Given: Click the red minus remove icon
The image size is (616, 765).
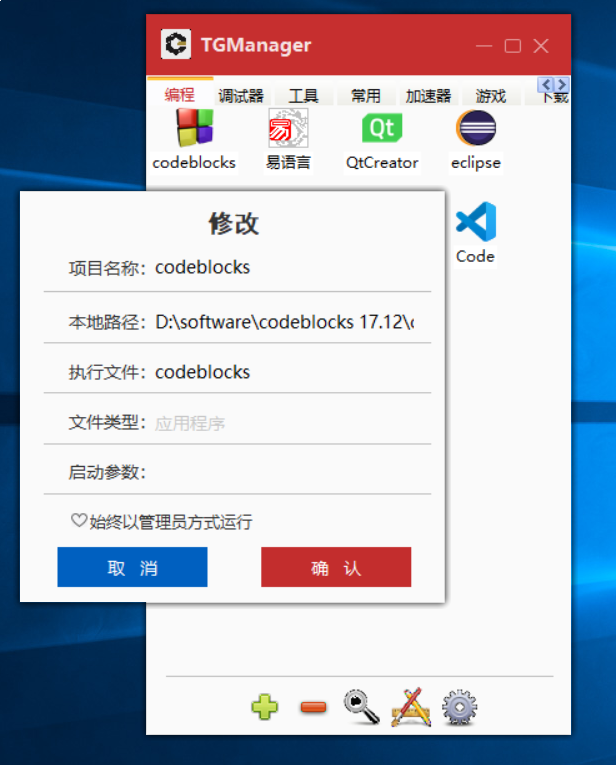Looking at the screenshot, I should coord(313,707).
